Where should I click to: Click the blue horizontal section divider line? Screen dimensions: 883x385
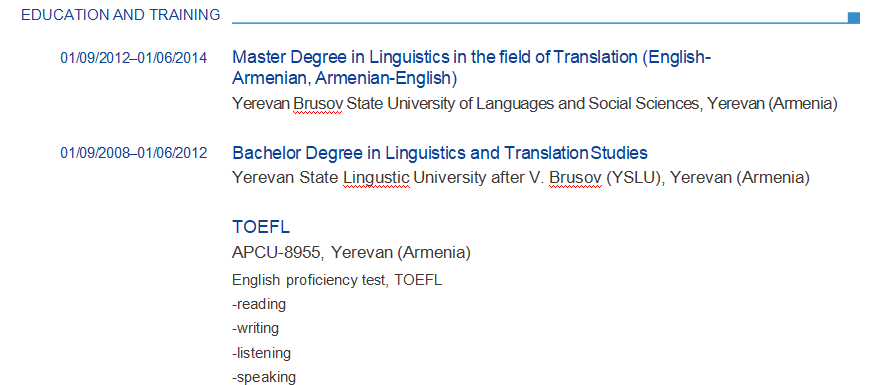coord(539,23)
